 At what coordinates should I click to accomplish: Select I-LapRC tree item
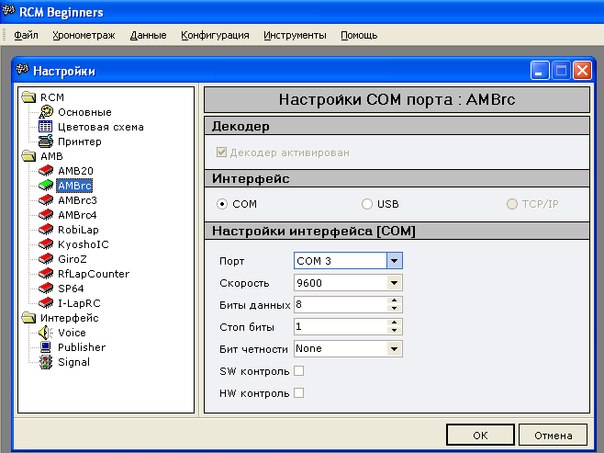click(x=79, y=303)
